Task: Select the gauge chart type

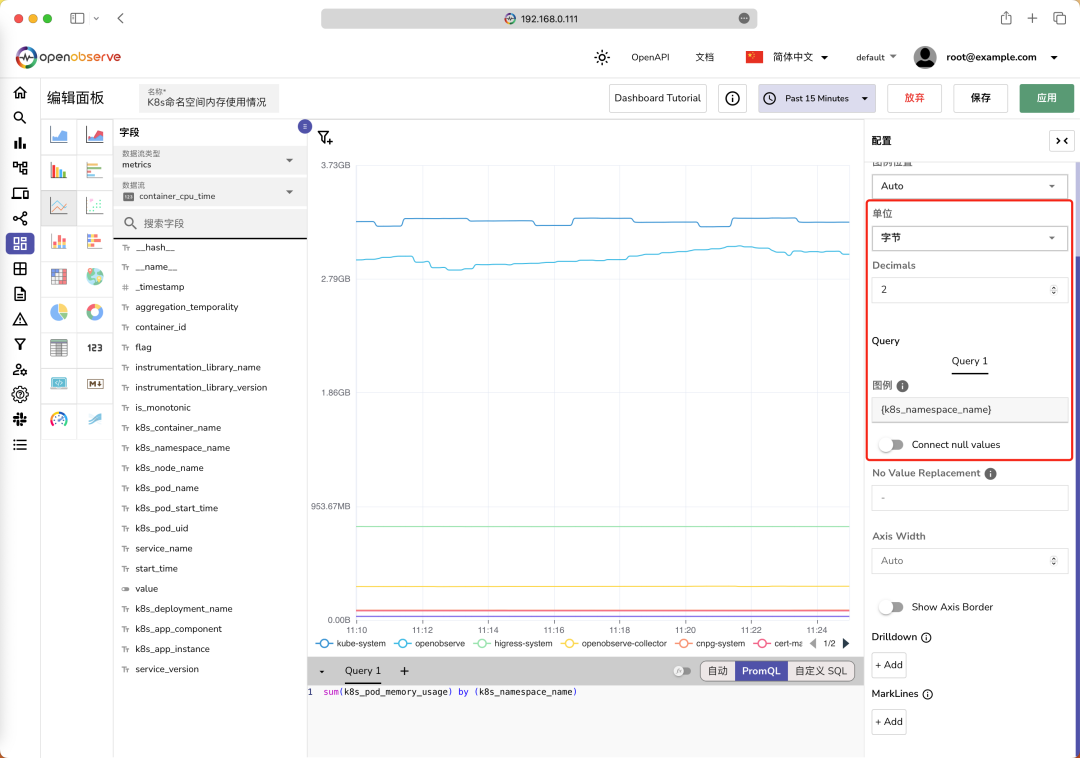Action: [x=59, y=419]
